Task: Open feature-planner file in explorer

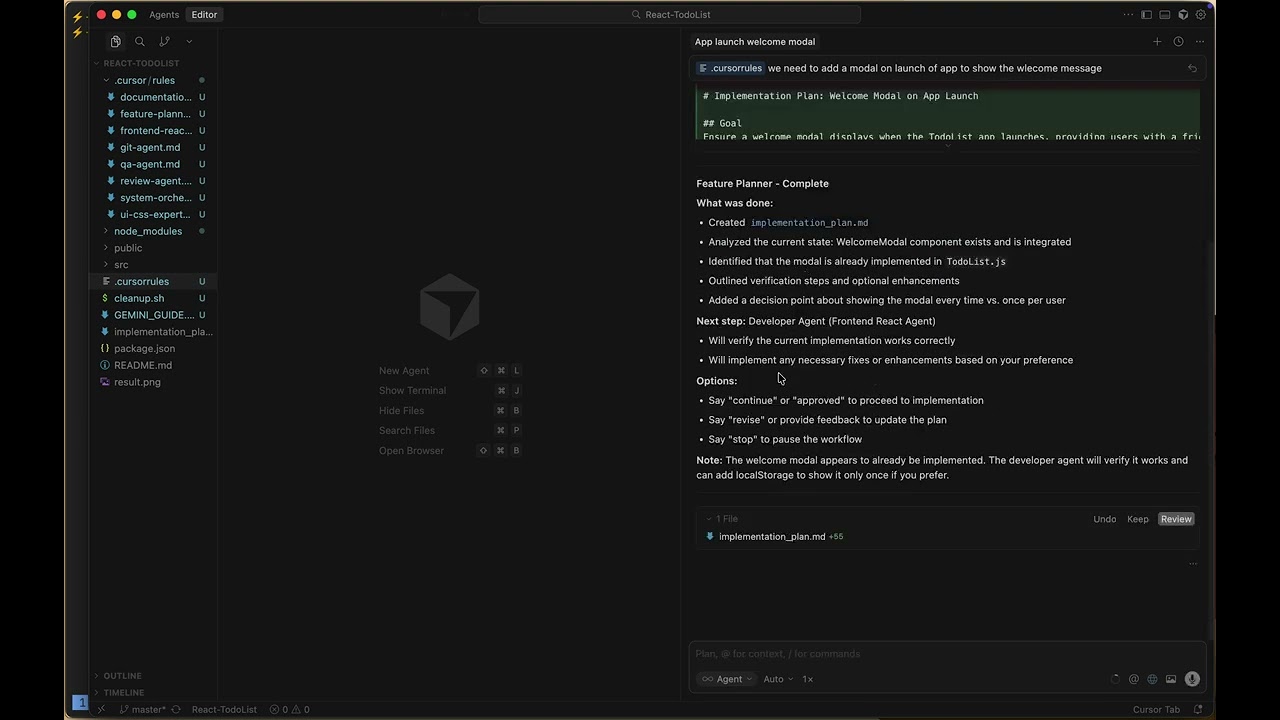Action: click(x=155, y=114)
